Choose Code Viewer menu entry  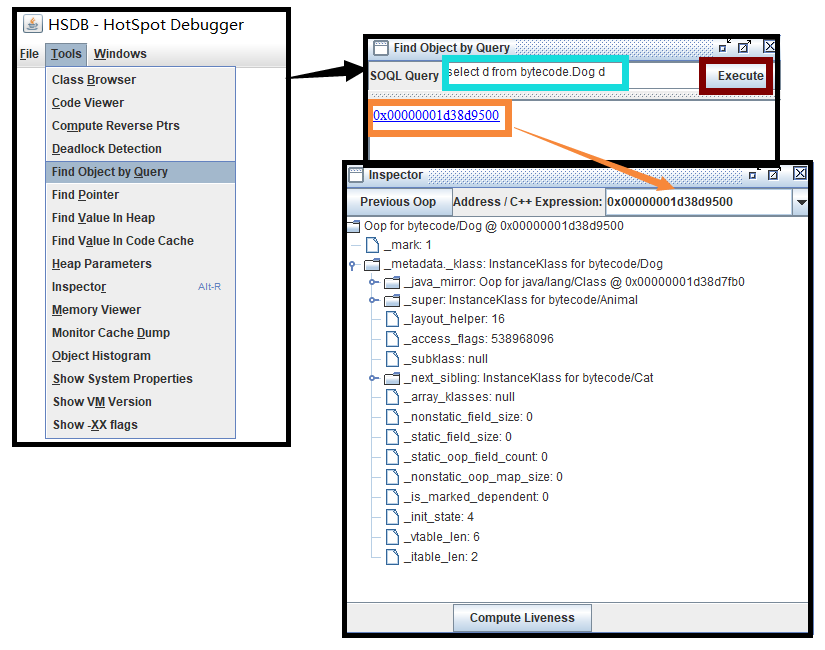pos(140,103)
